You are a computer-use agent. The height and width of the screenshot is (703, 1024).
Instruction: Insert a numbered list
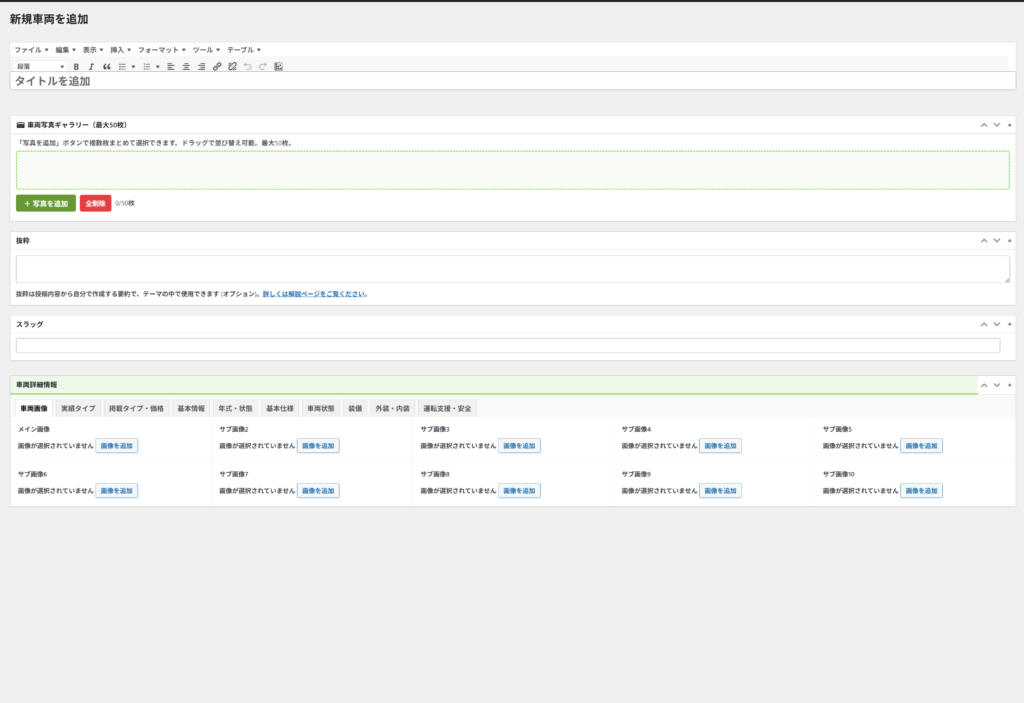pyautogui.click(x=147, y=67)
